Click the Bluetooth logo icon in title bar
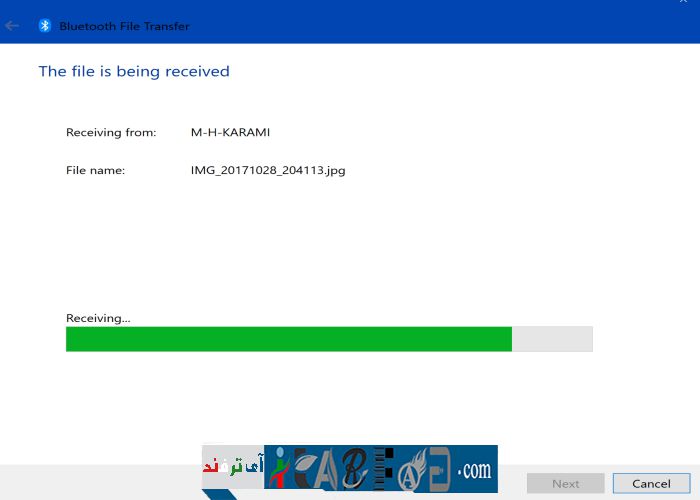Screen dimensions: 700x500 pyautogui.click(x=44, y=25)
